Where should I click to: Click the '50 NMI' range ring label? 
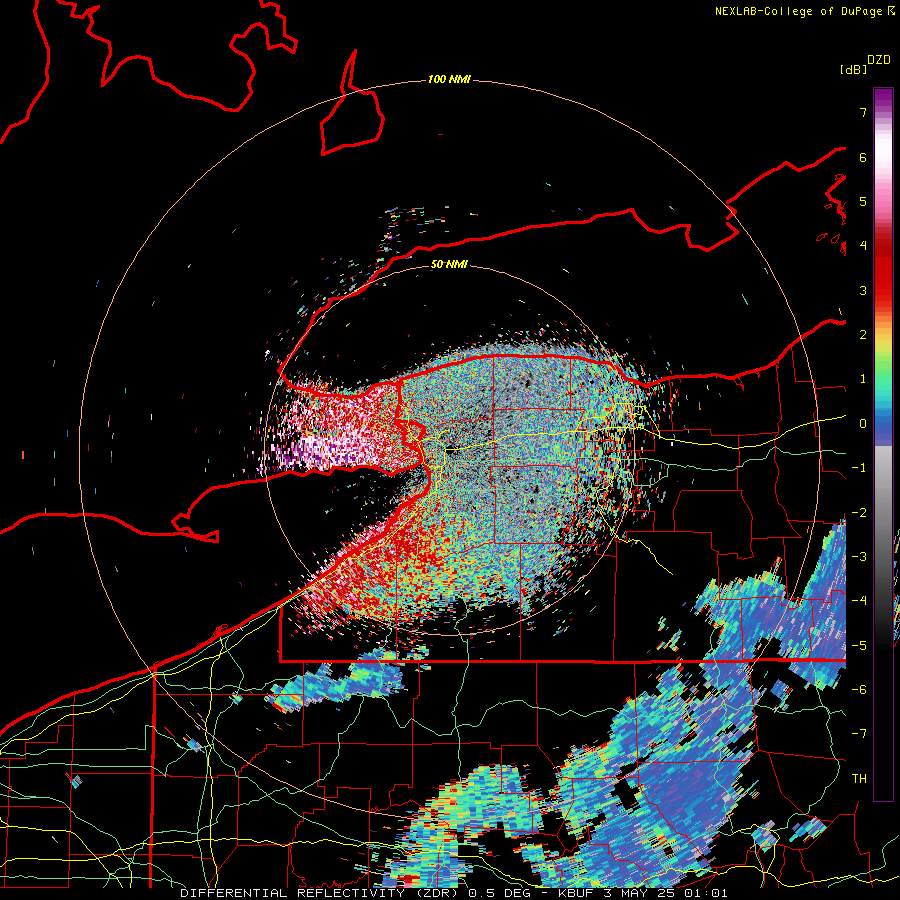[449, 264]
